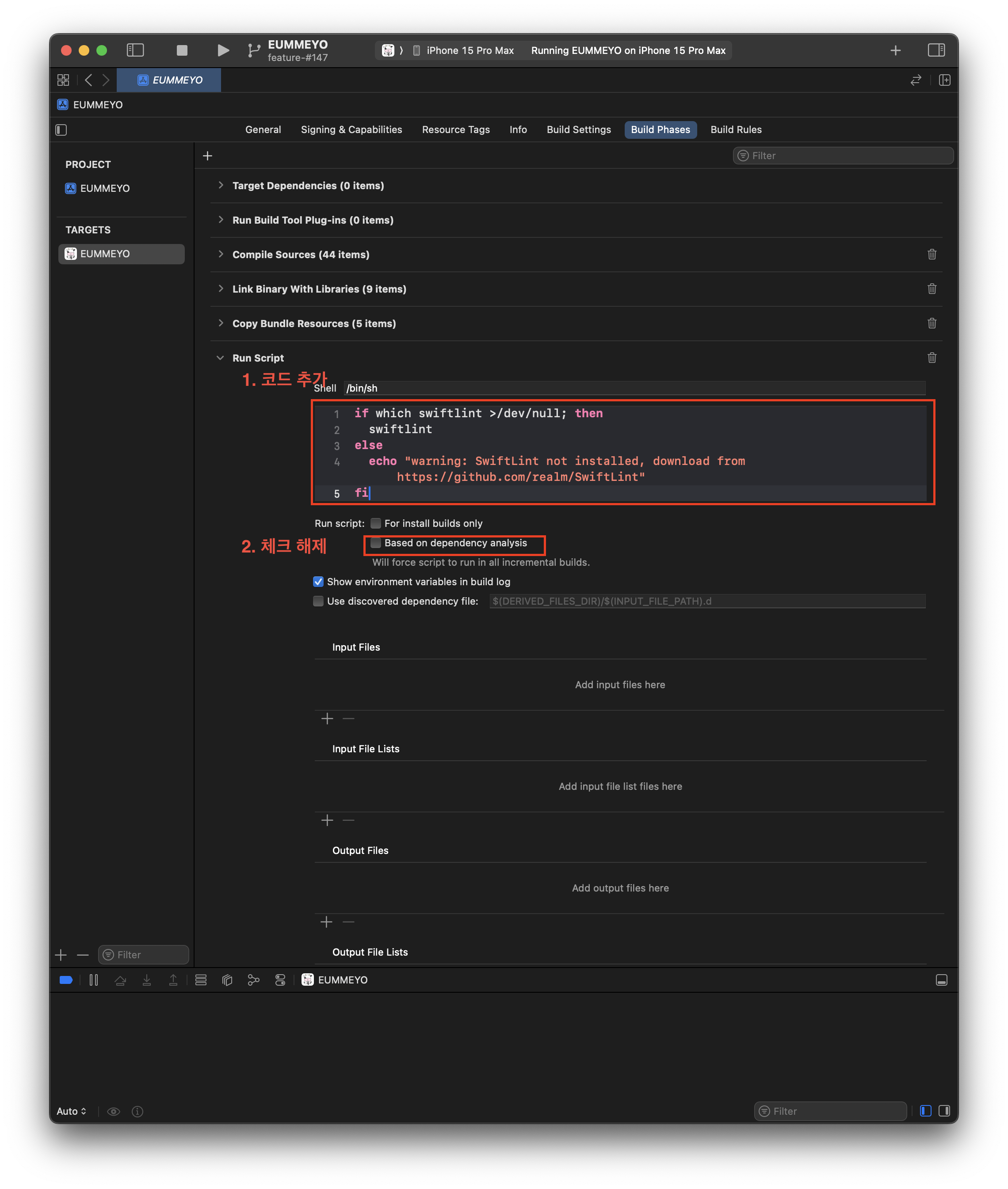Expand Run Build Tool Plug-ins section
Image resolution: width=1008 pixels, height=1189 pixels.
click(x=221, y=219)
